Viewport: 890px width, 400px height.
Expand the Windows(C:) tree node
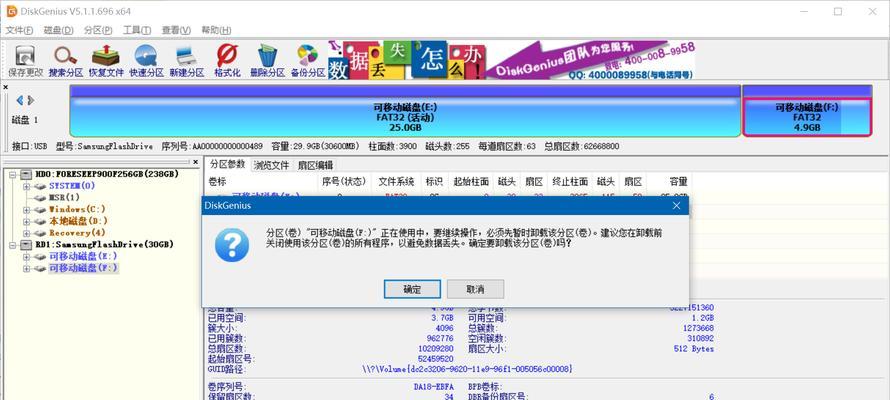26,209
